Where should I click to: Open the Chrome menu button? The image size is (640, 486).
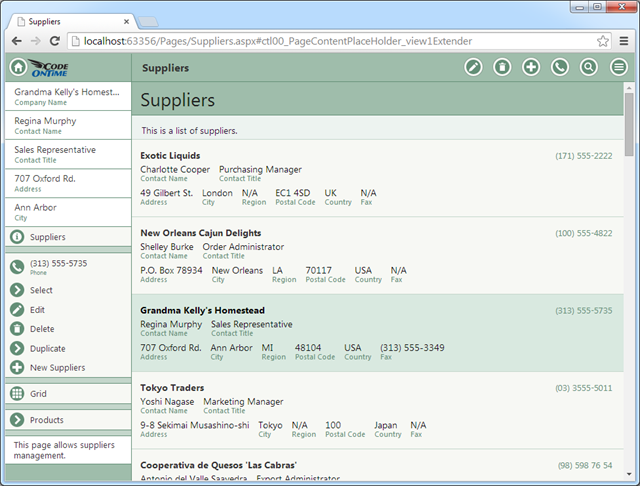(x=624, y=41)
